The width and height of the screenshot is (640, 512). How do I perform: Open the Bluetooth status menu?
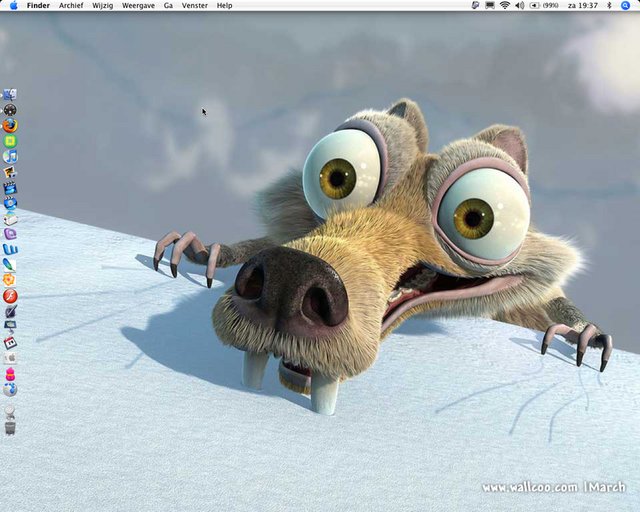tap(609, 5)
